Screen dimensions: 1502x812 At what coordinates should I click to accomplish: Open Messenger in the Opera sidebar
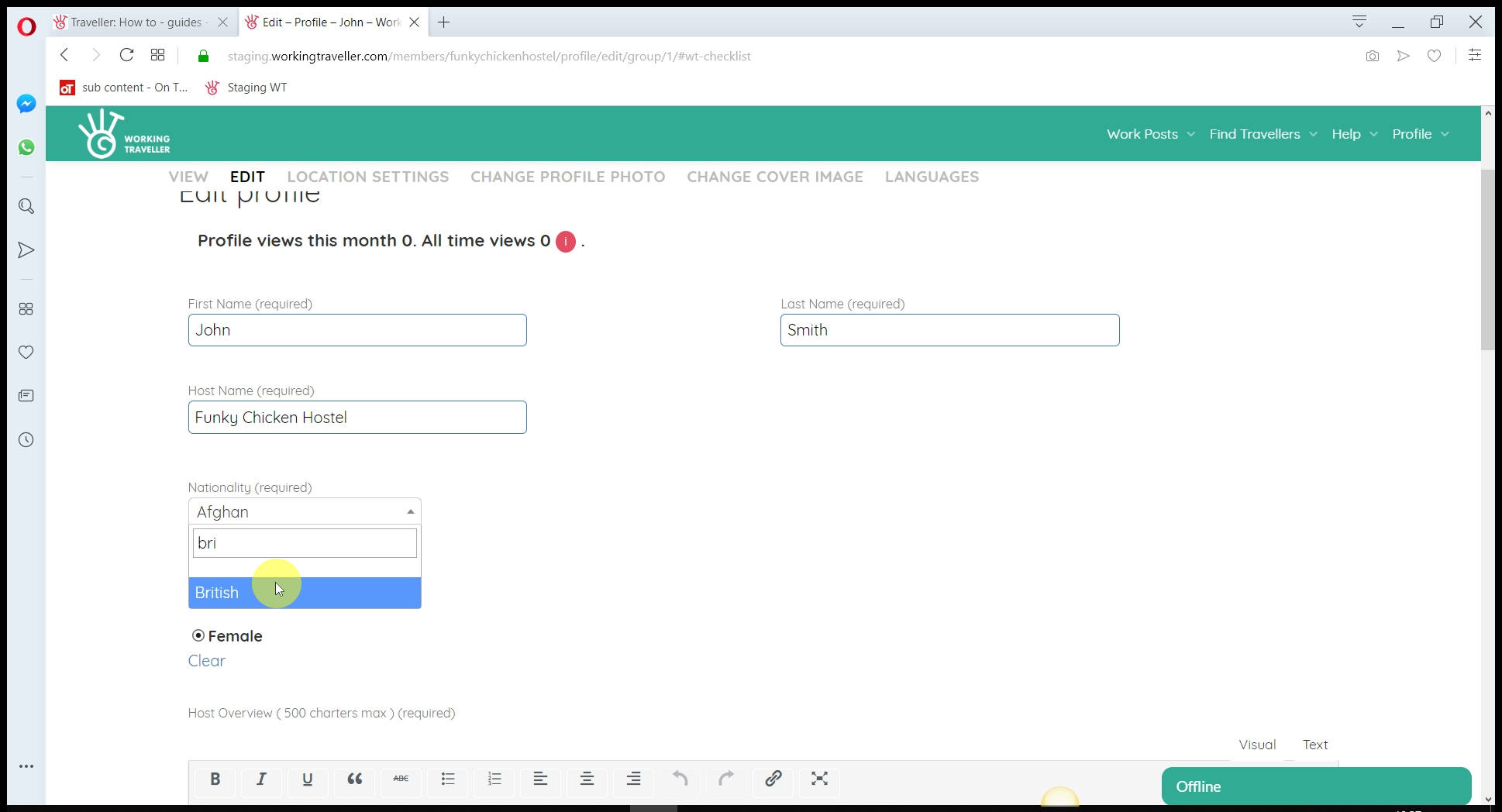click(26, 104)
